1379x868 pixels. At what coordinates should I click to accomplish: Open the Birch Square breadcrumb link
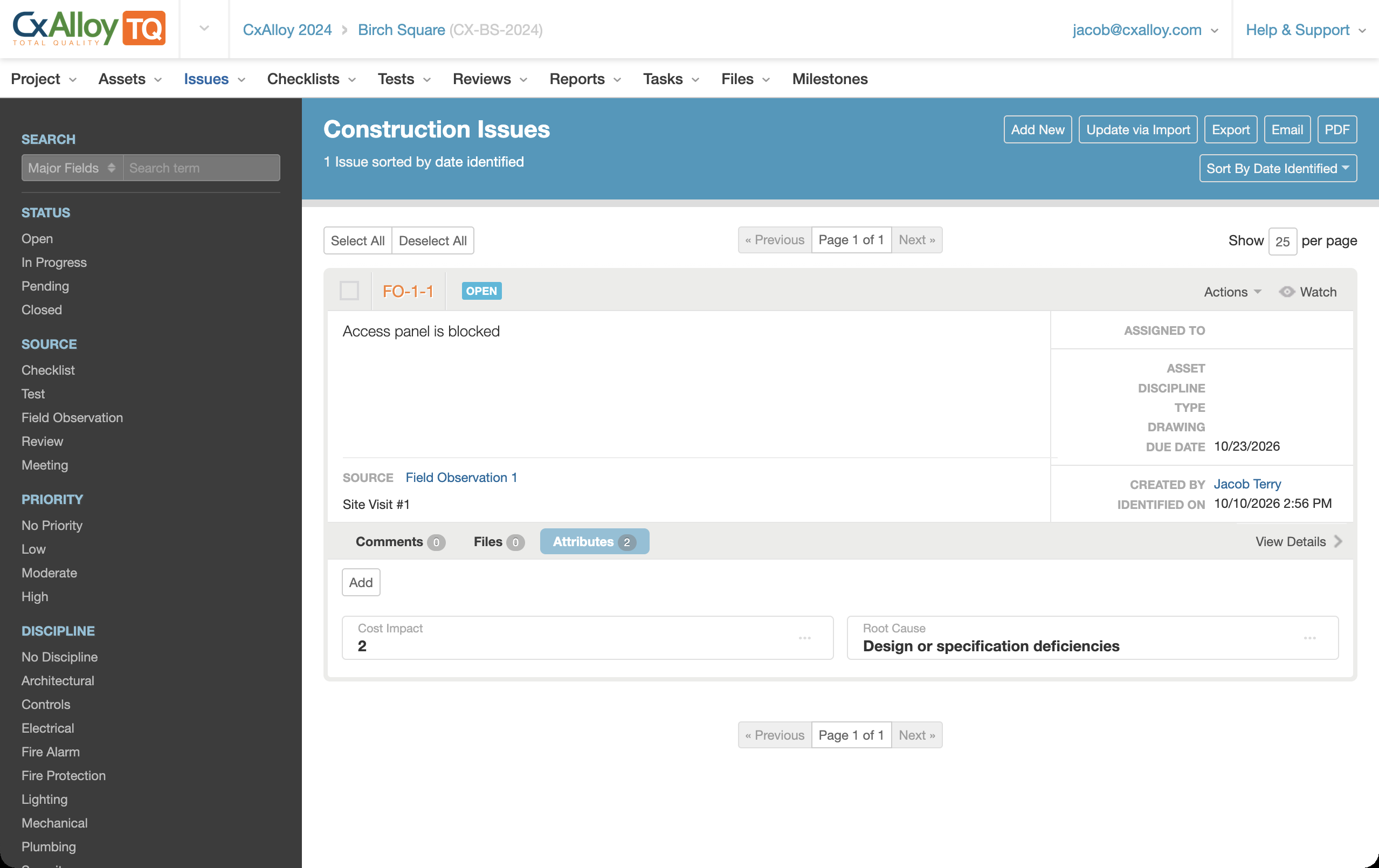(402, 30)
